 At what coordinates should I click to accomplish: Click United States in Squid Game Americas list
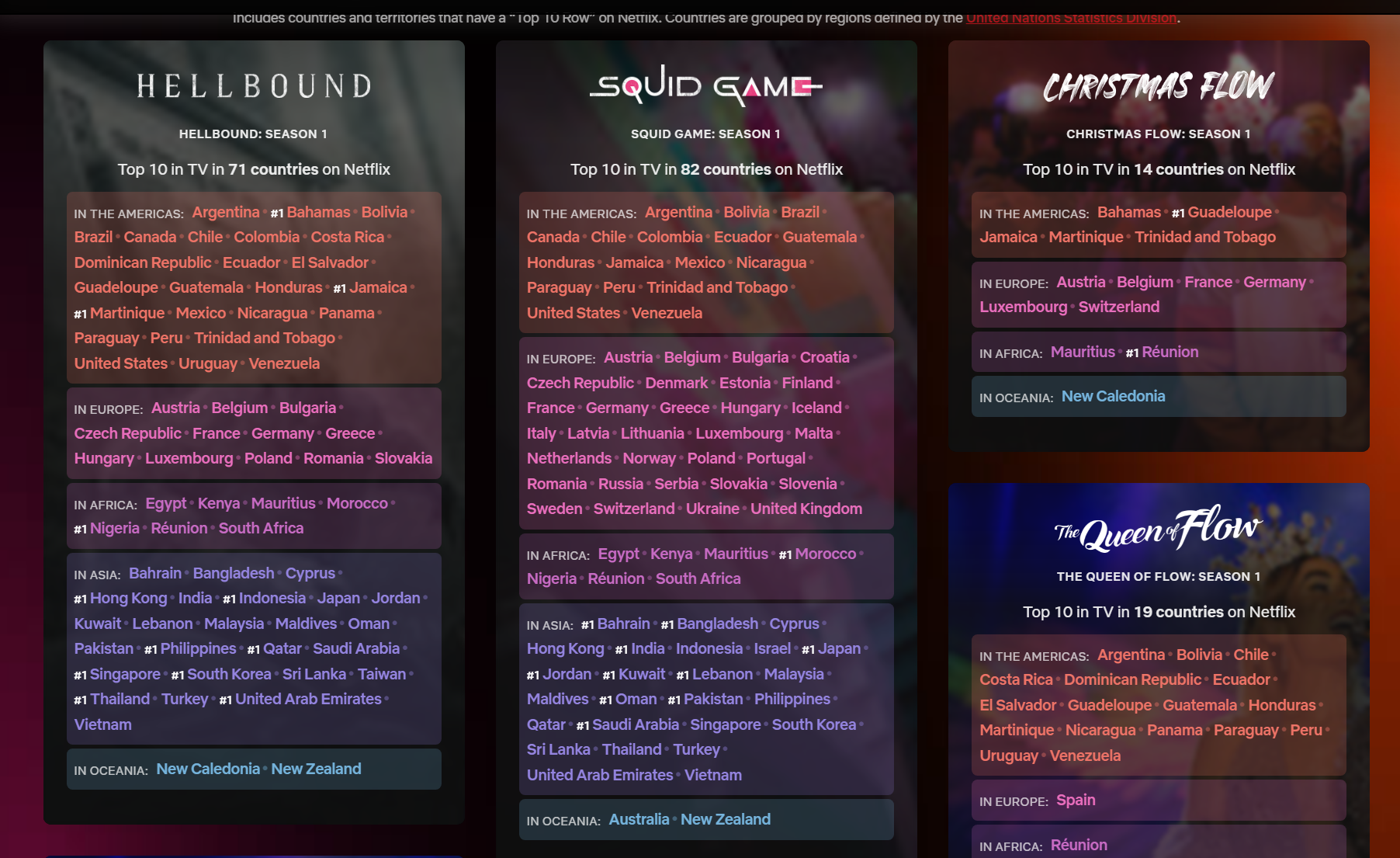(574, 314)
